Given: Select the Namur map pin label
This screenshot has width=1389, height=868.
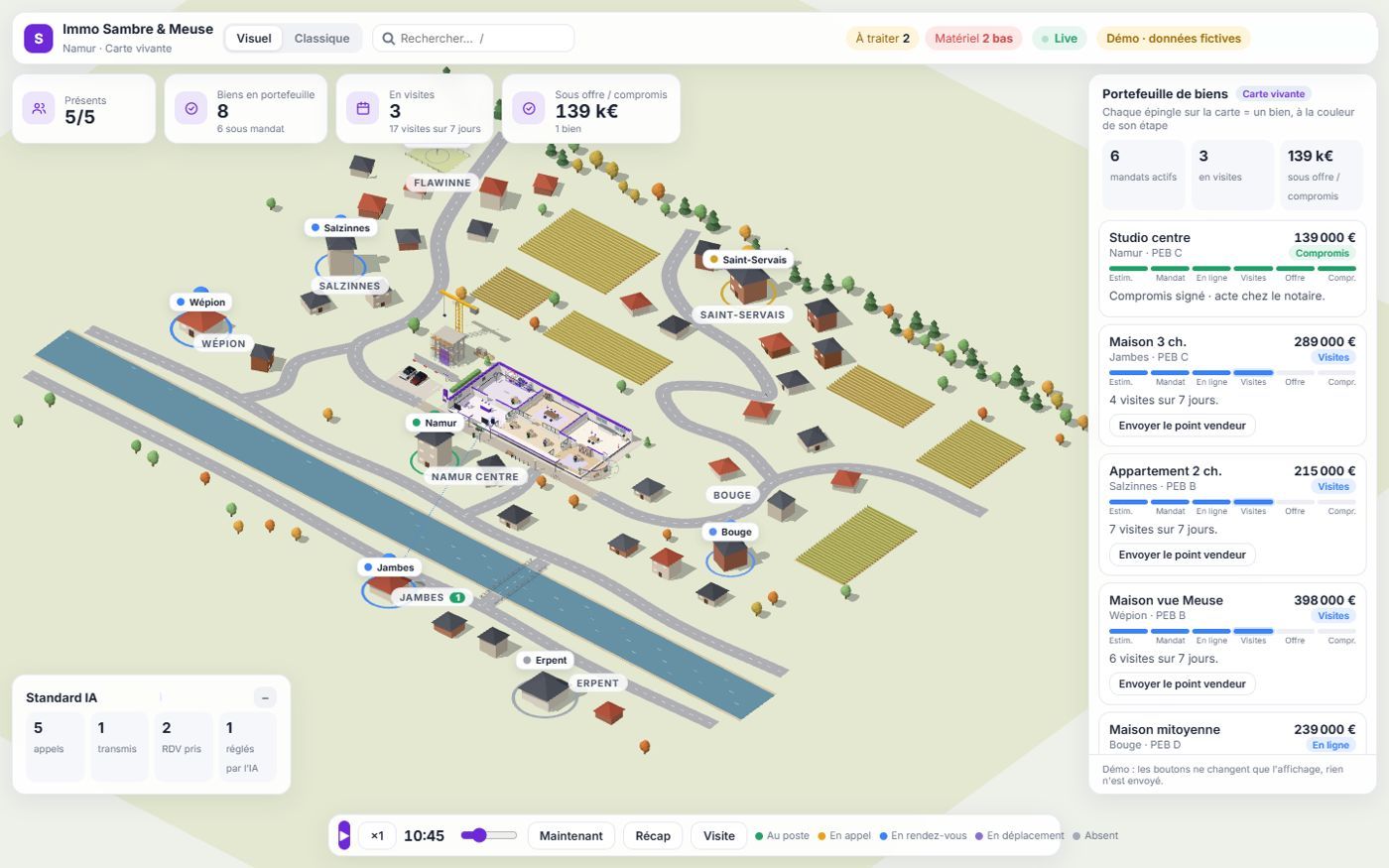Looking at the screenshot, I should (x=435, y=423).
